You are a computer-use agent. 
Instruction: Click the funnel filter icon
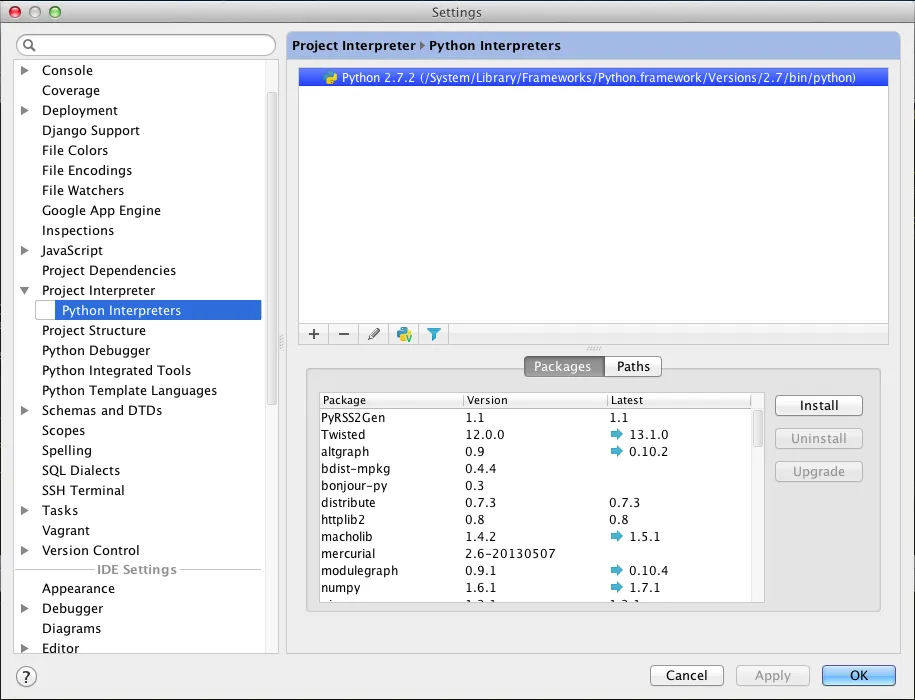(434, 334)
